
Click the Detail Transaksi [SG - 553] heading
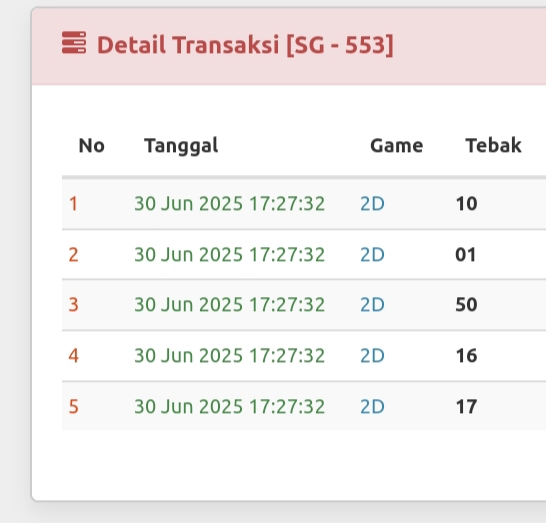click(245, 45)
